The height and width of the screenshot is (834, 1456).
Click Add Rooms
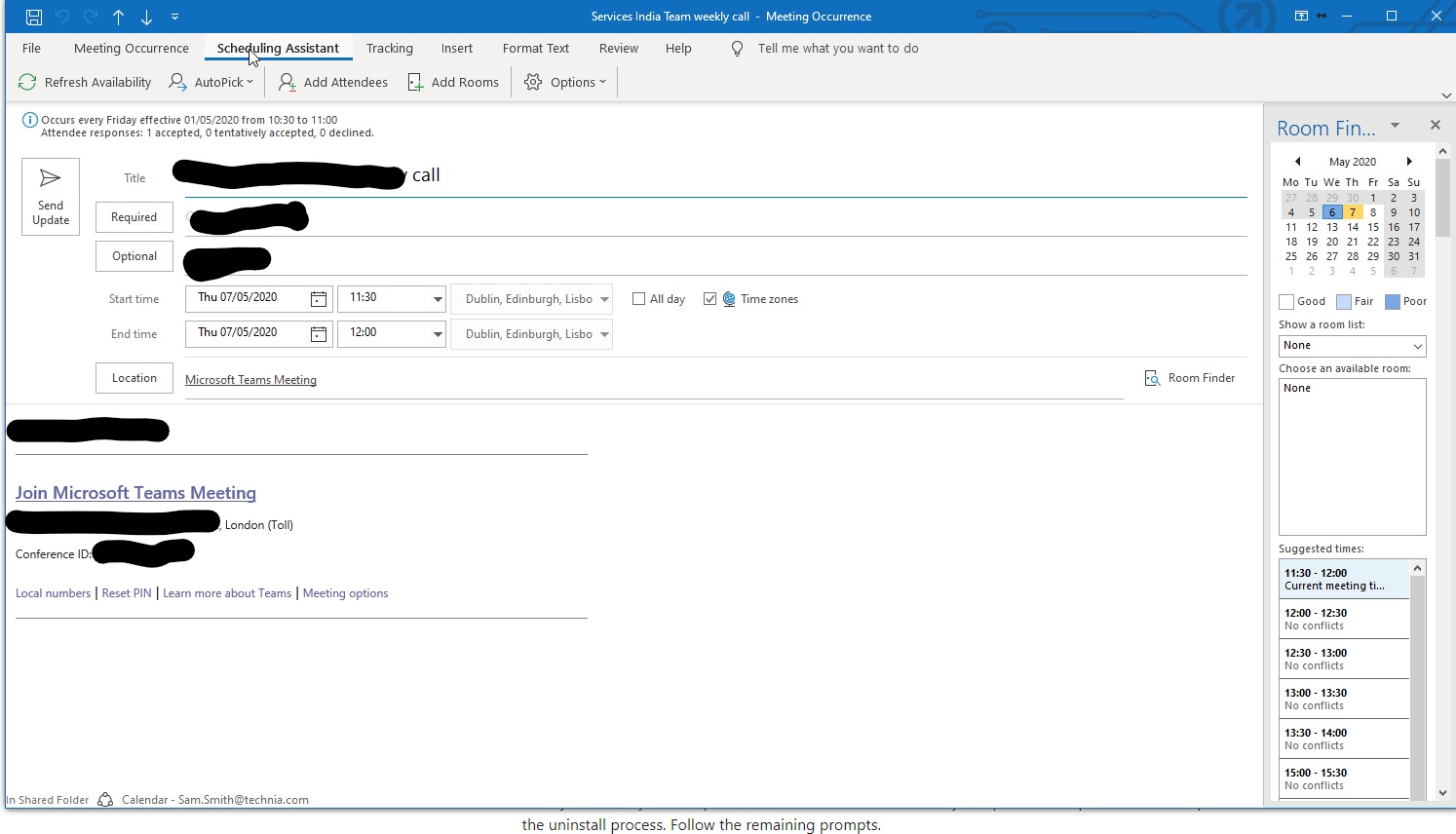[453, 83]
